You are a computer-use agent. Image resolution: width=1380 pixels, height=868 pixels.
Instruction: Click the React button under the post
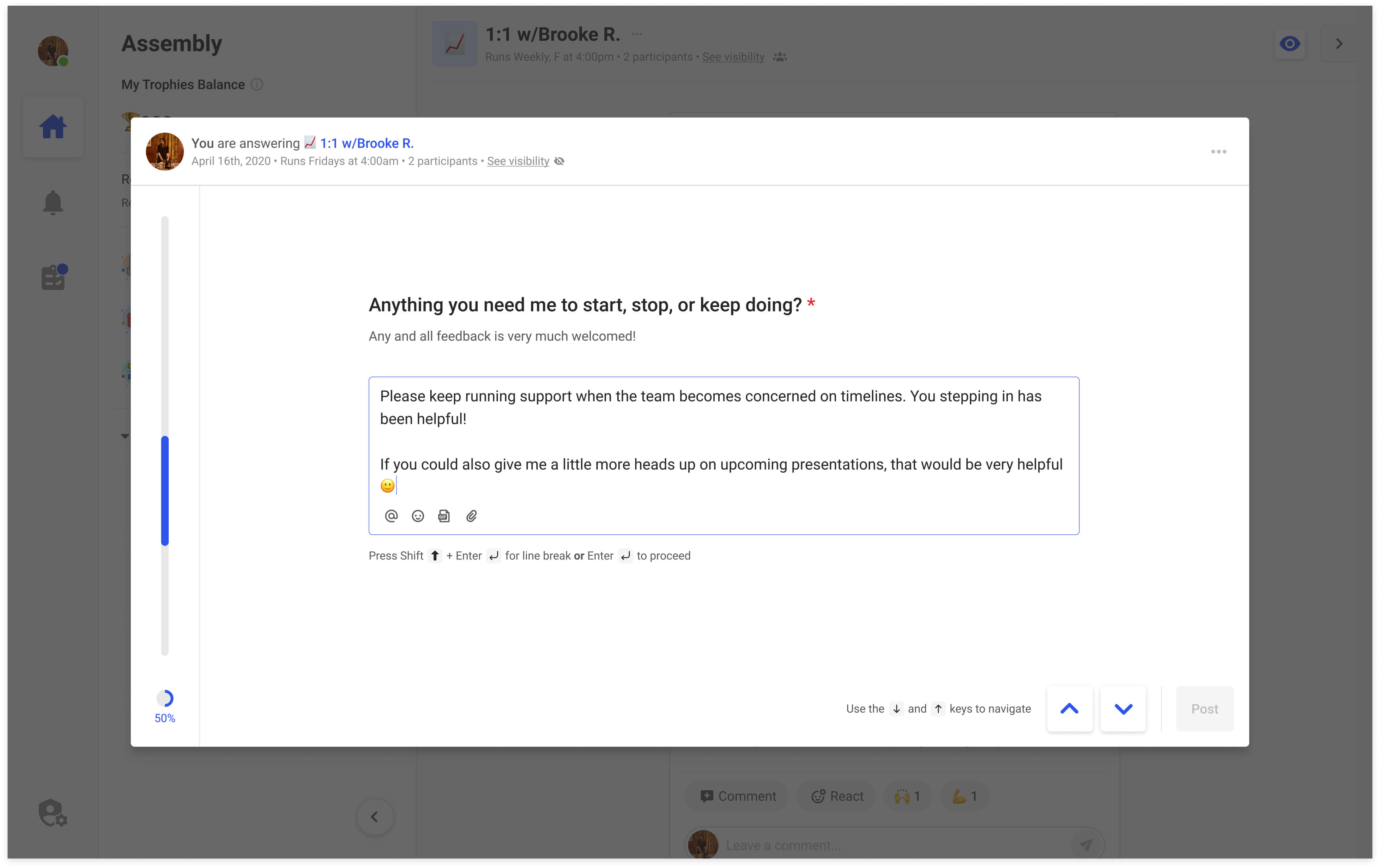(x=837, y=796)
